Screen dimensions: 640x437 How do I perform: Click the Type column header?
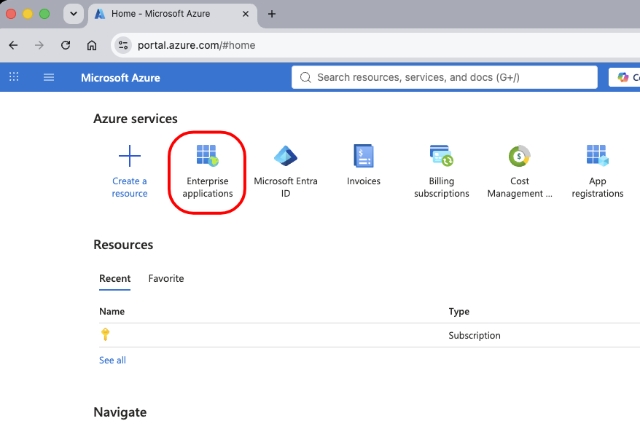(x=459, y=312)
